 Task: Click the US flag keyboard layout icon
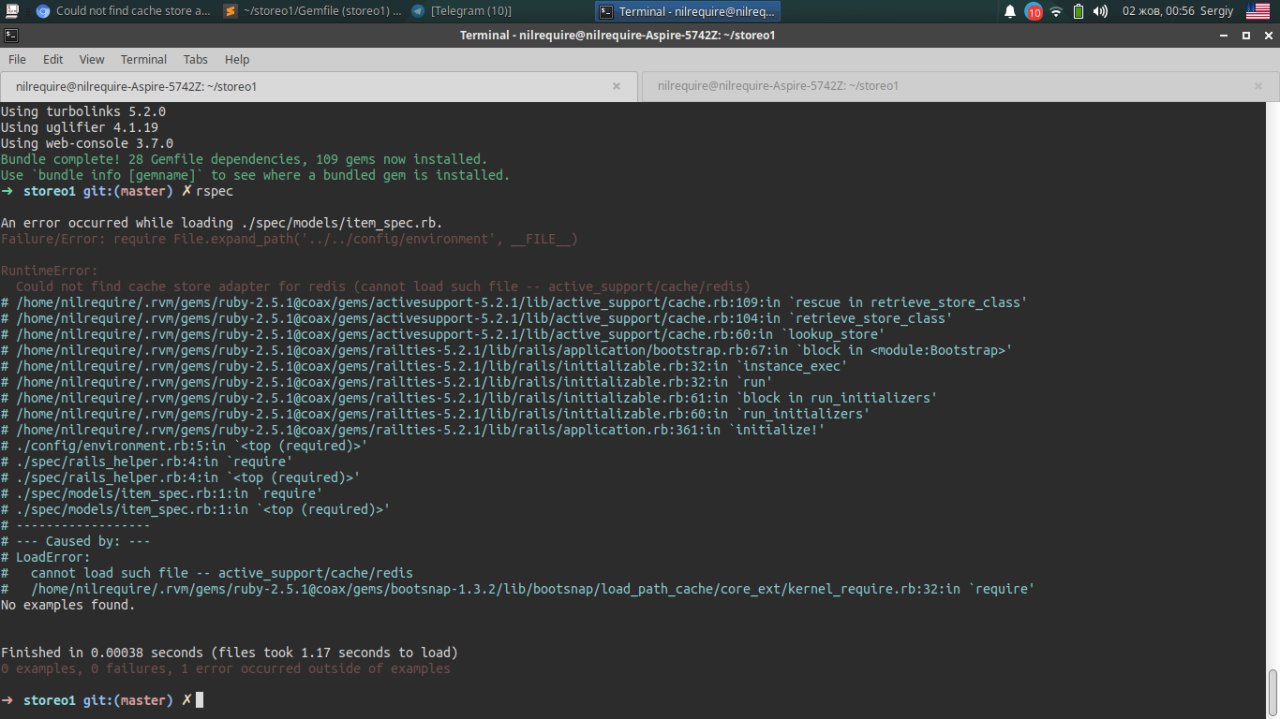(1257, 12)
